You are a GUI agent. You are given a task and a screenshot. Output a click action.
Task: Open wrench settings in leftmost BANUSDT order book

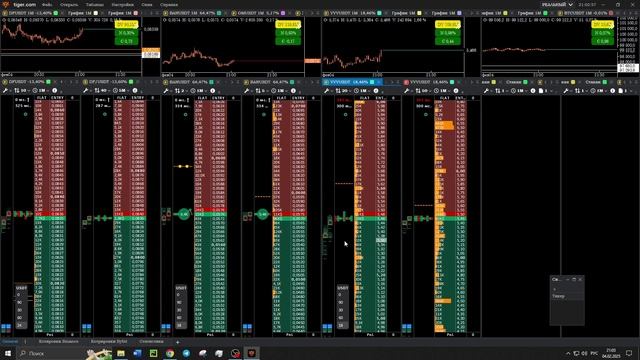coord(167,90)
